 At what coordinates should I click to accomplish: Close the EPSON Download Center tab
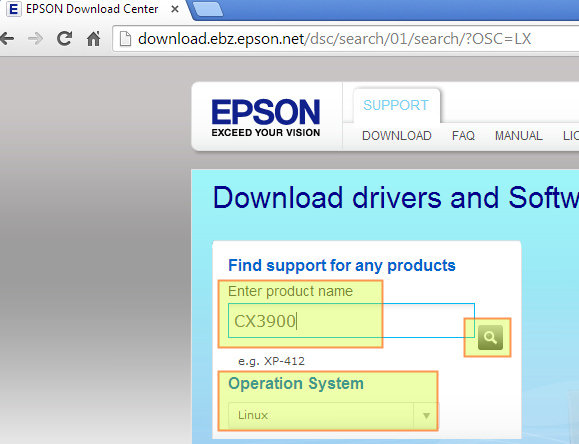point(175,9)
